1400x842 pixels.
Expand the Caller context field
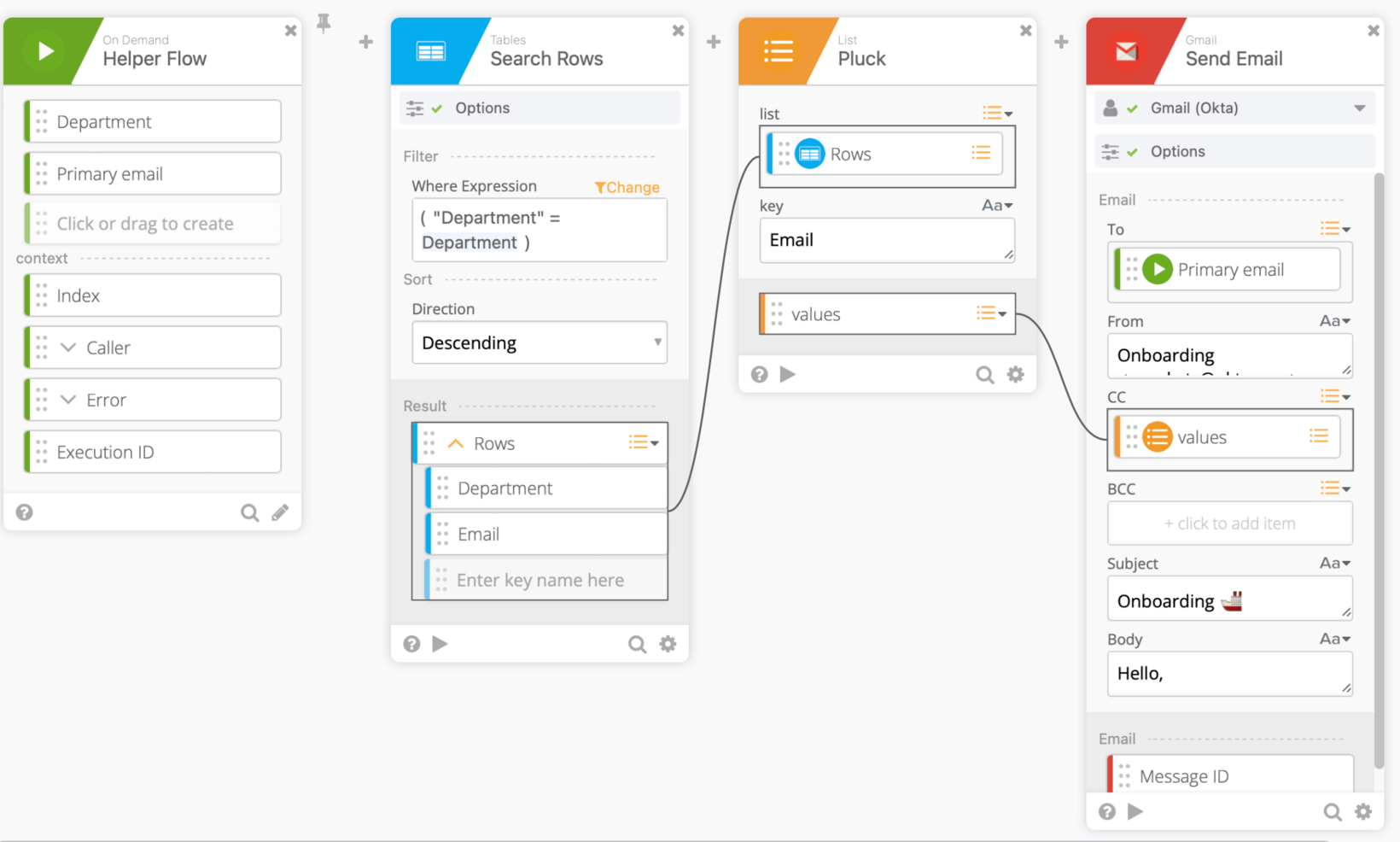click(x=69, y=348)
